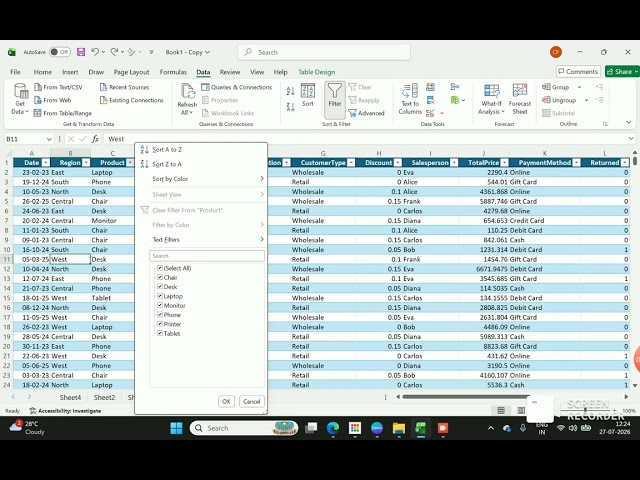The height and width of the screenshot is (480, 640).
Task: Uncheck Chair in filter list
Action: pos(160,278)
